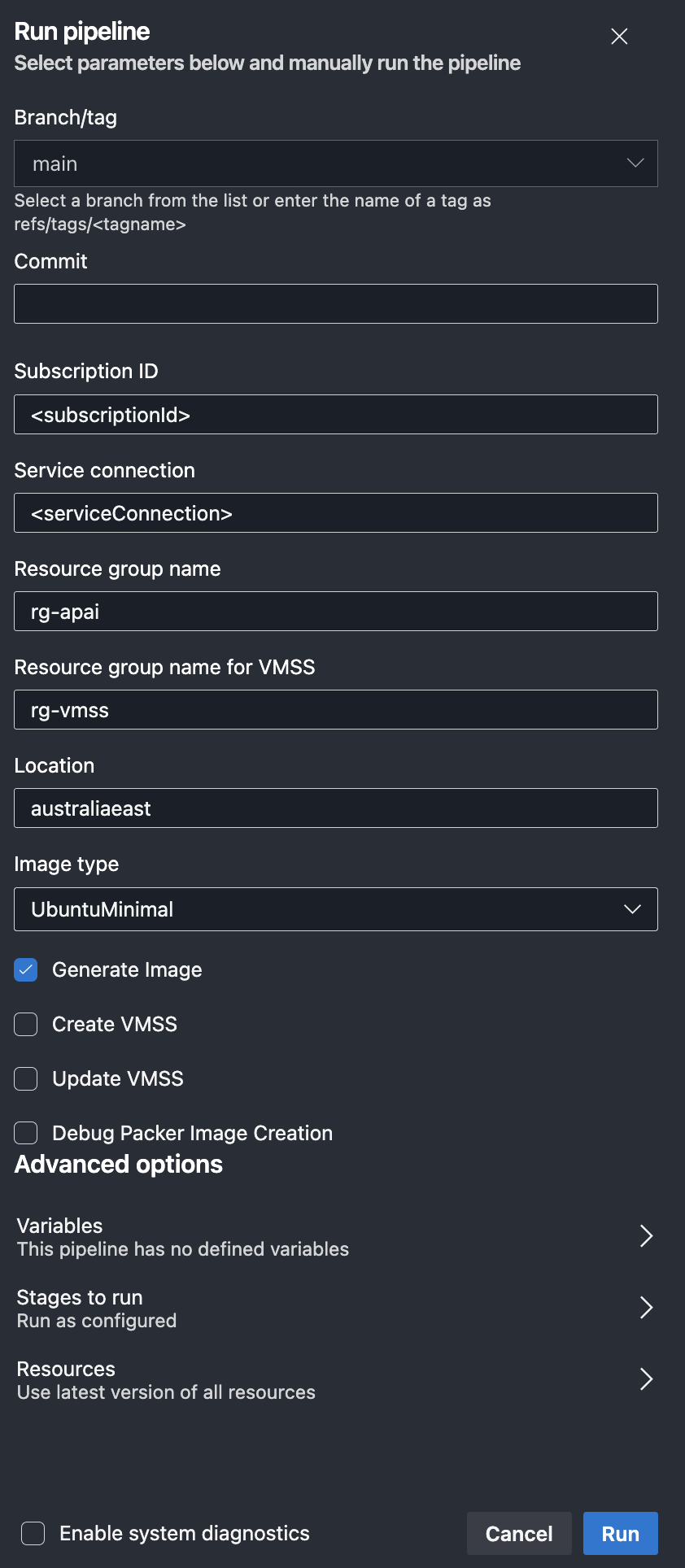
Task: Open Variables chevron arrow
Action: 646,1236
